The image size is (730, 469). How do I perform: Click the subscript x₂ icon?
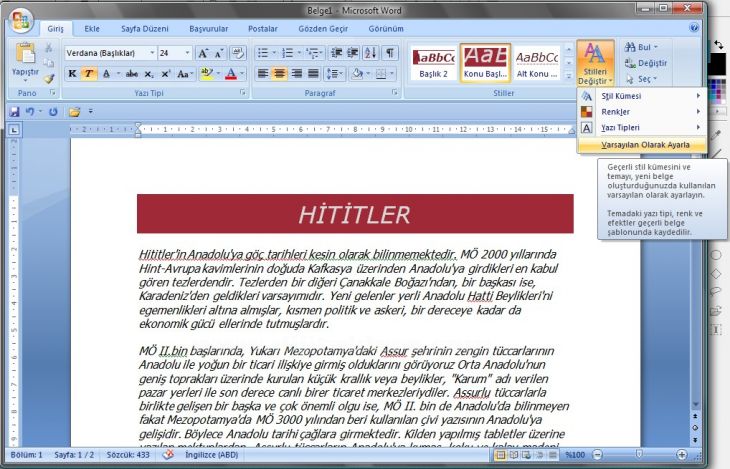click(x=149, y=74)
